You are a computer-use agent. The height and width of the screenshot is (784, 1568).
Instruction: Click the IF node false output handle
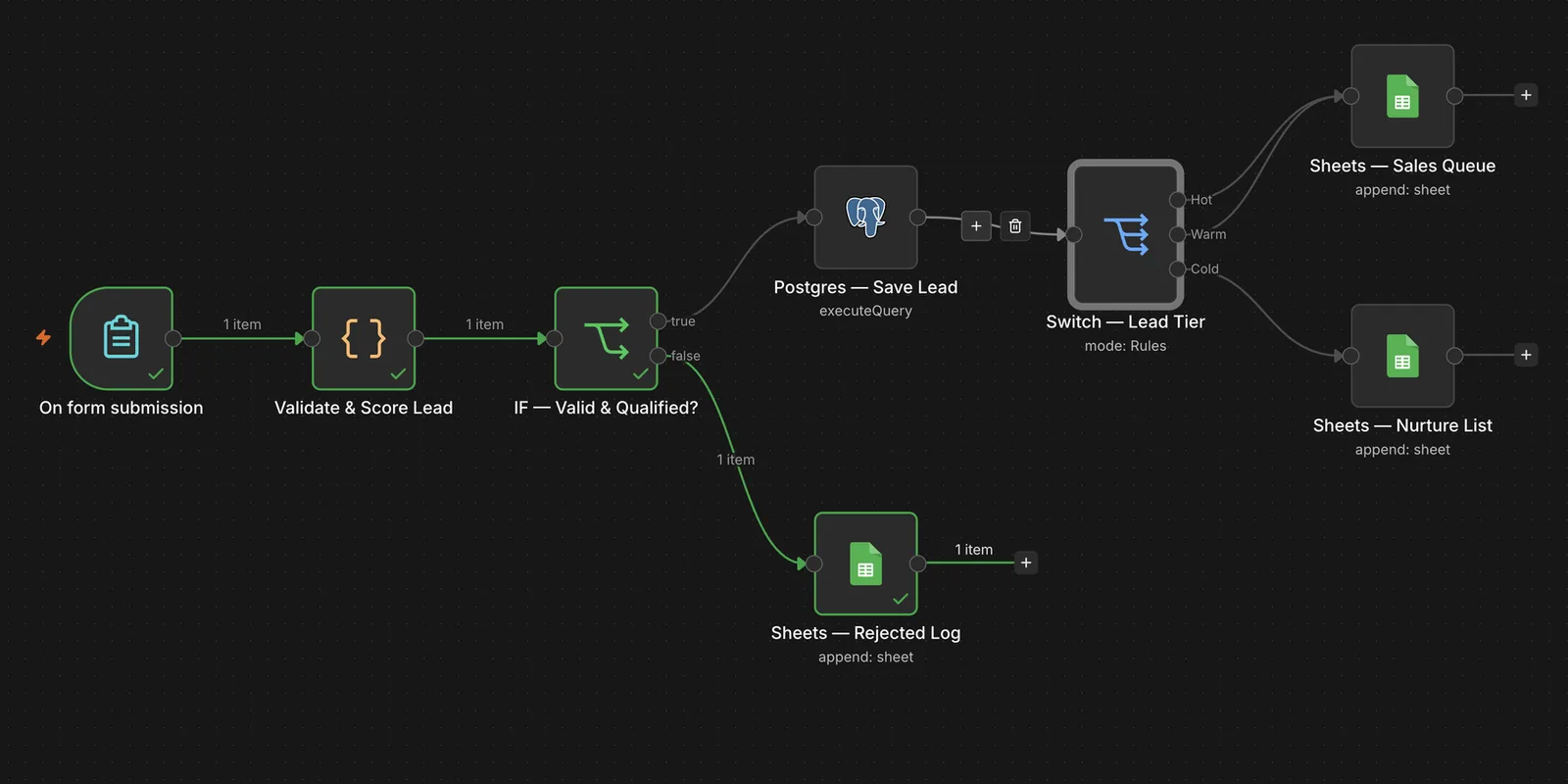tap(659, 356)
